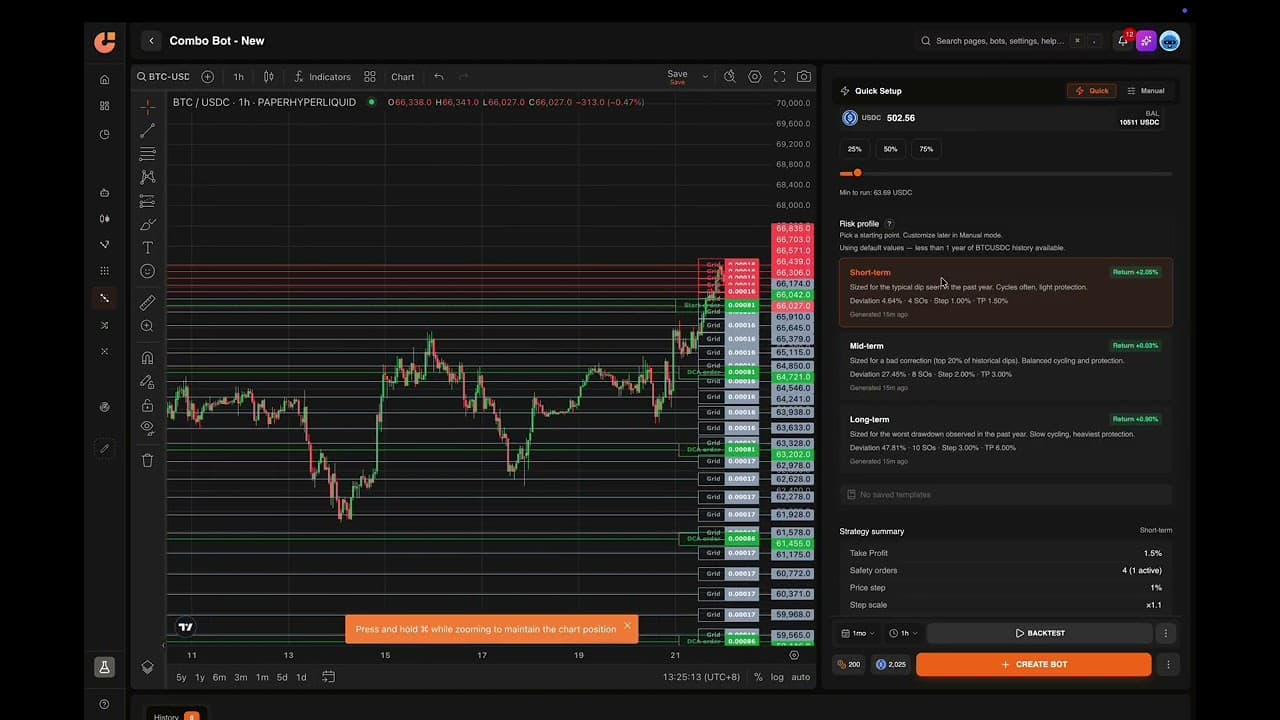The image size is (1280, 720).
Task: Set the chart range to 1d
Action: click(301, 677)
